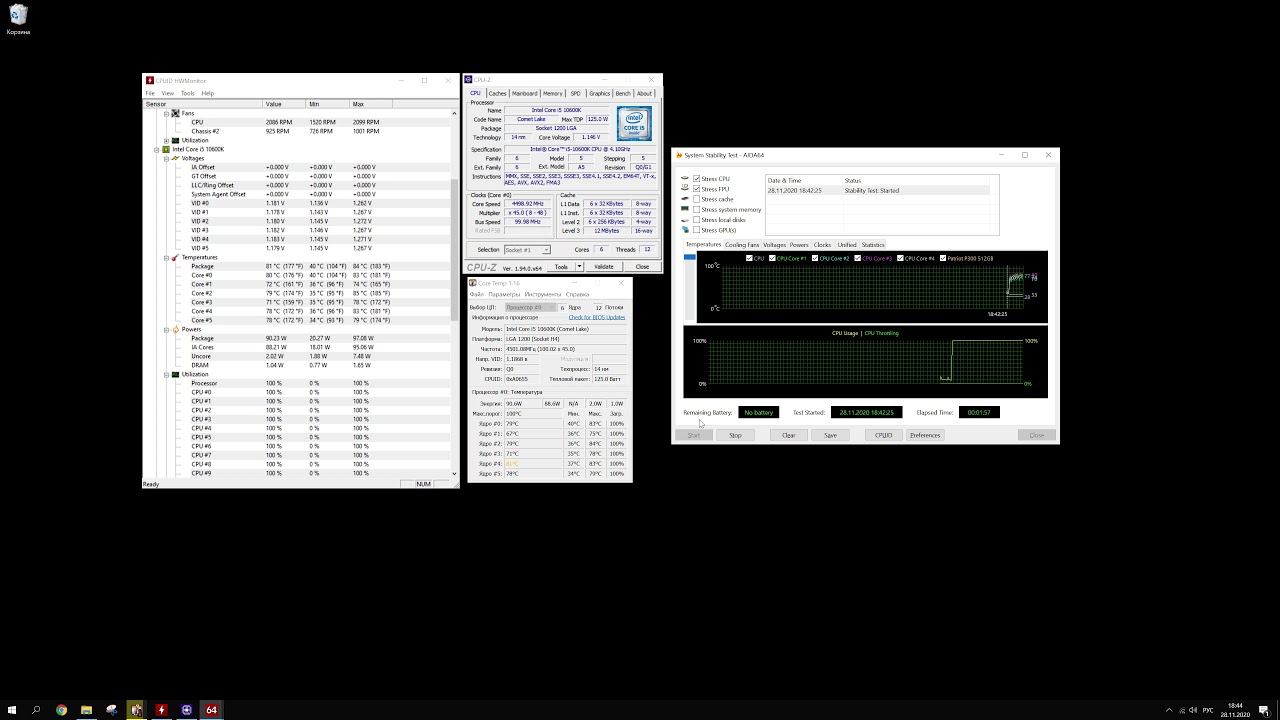Click the Validate button in CPU-Z

coord(604,267)
